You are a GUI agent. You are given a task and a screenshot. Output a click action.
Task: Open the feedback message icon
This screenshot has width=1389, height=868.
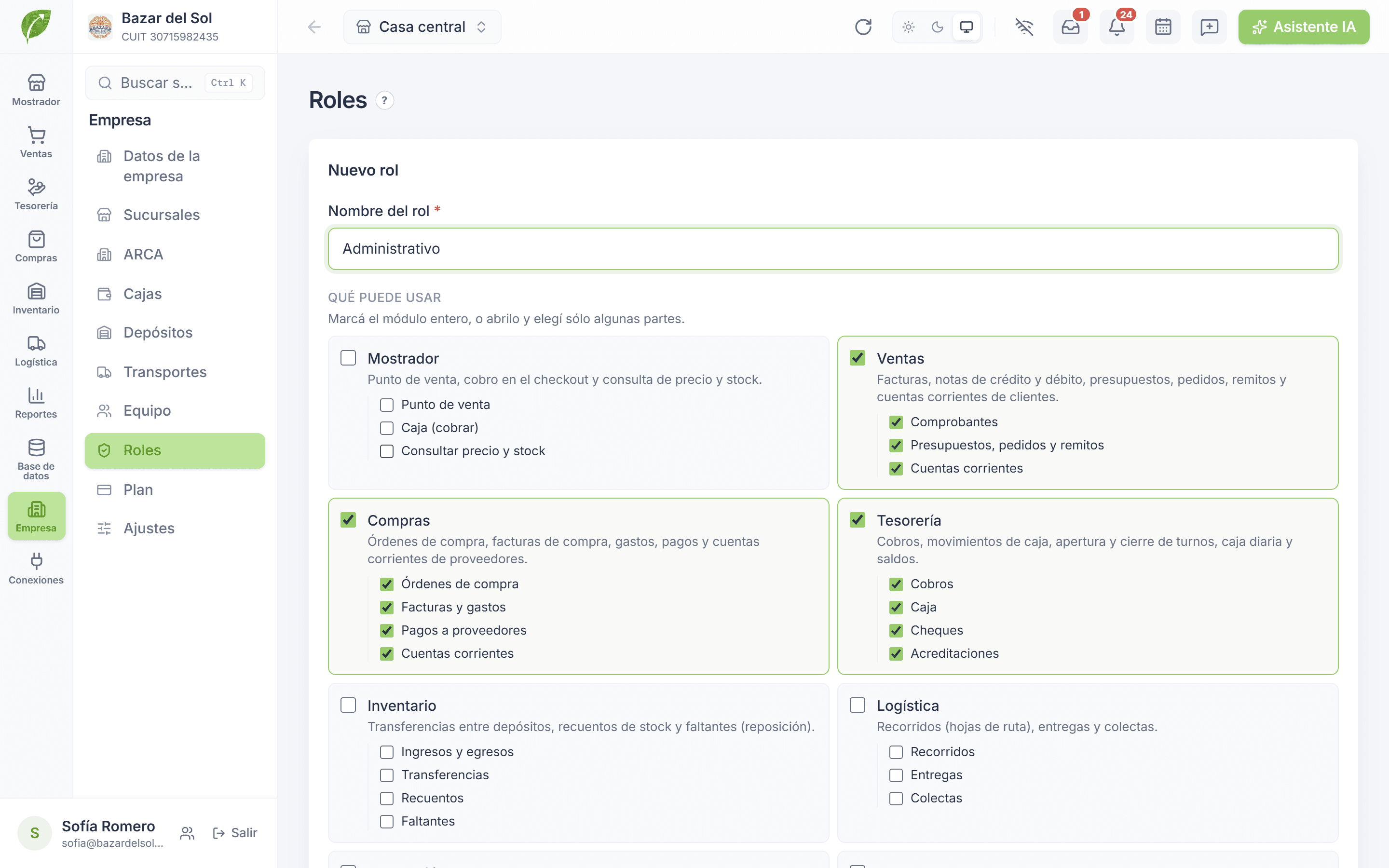pyautogui.click(x=1210, y=27)
